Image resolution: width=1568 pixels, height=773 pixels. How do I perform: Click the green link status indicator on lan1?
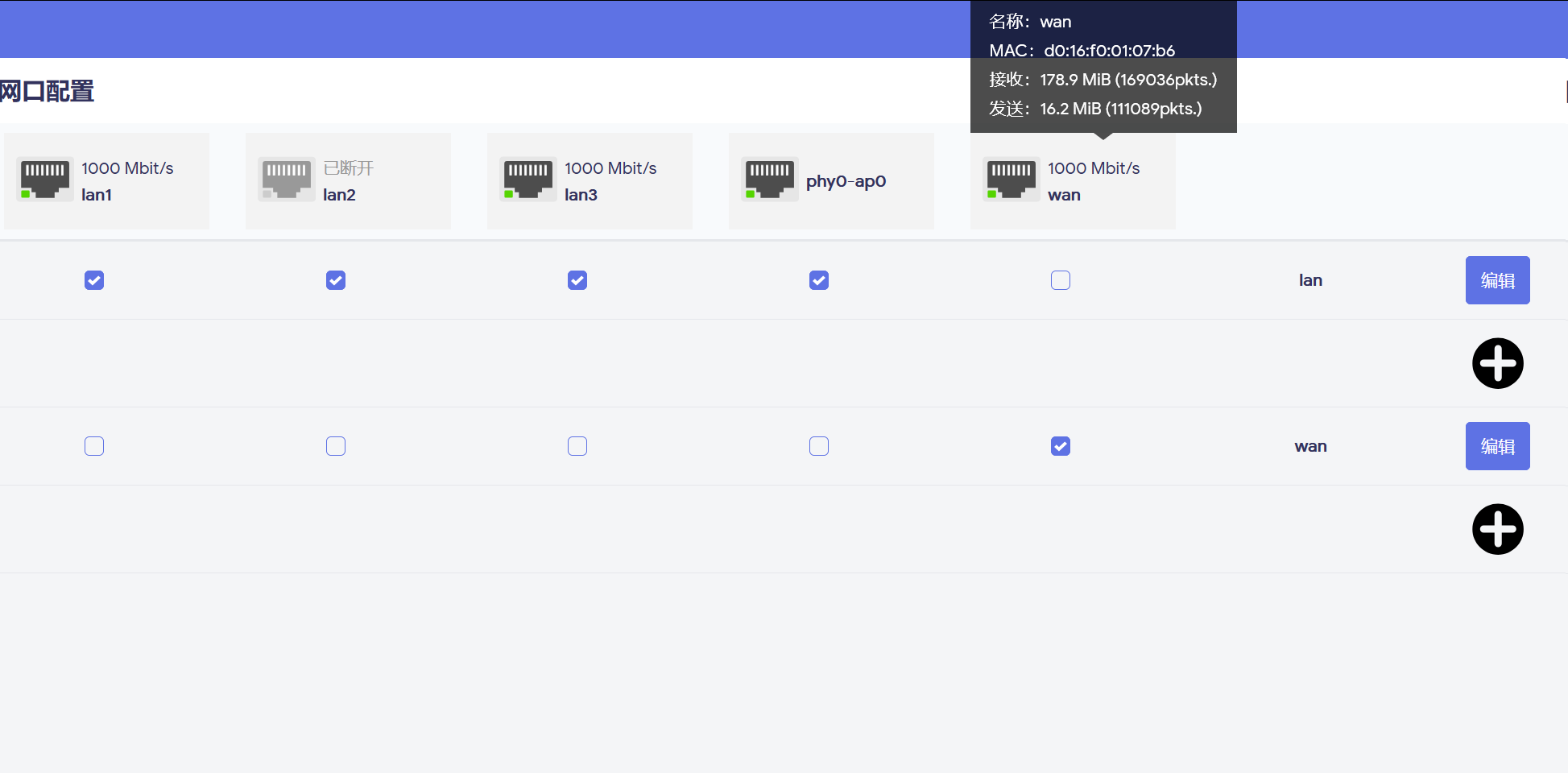(26, 193)
